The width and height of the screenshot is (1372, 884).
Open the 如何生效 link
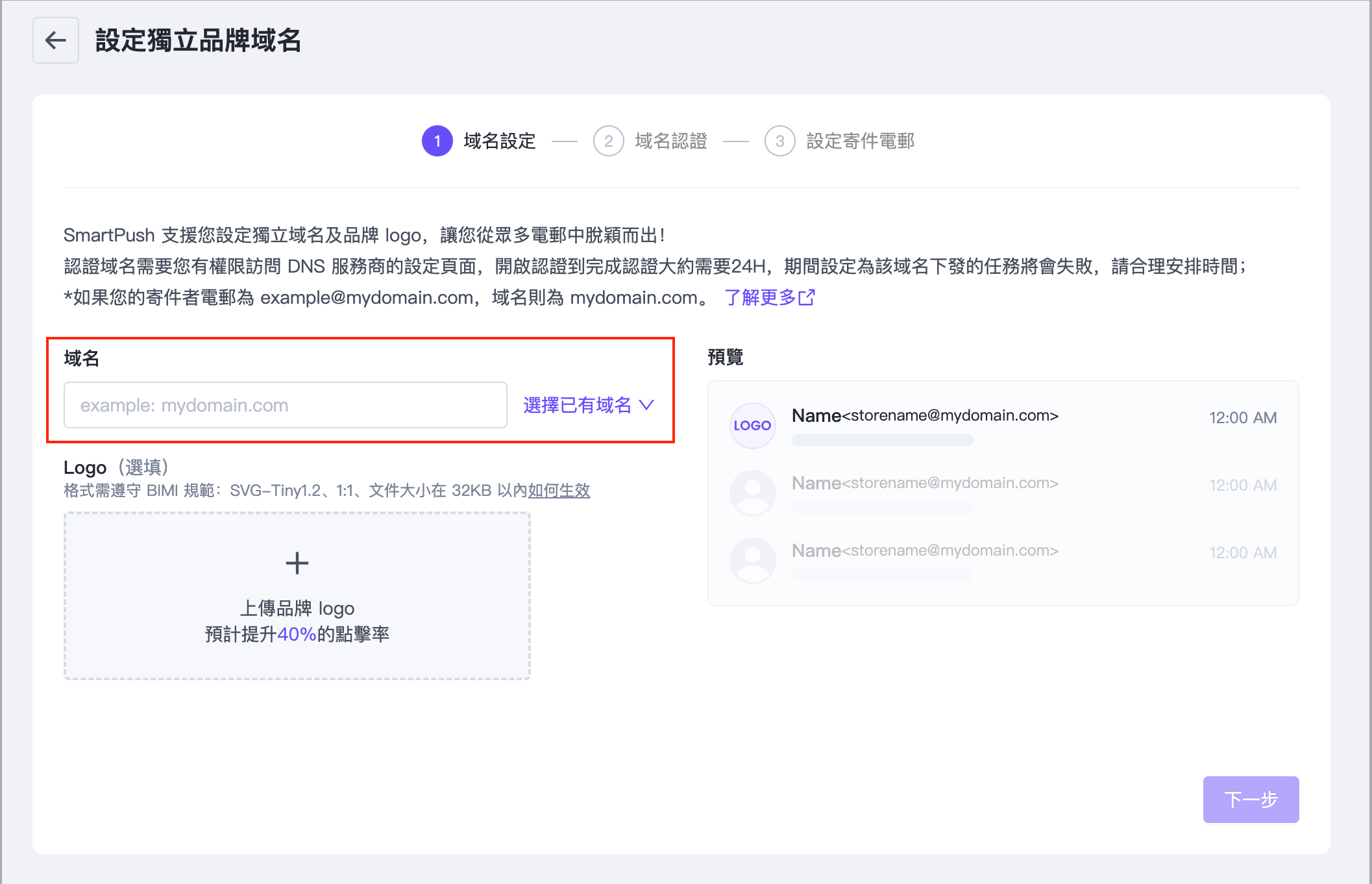tap(559, 490)
